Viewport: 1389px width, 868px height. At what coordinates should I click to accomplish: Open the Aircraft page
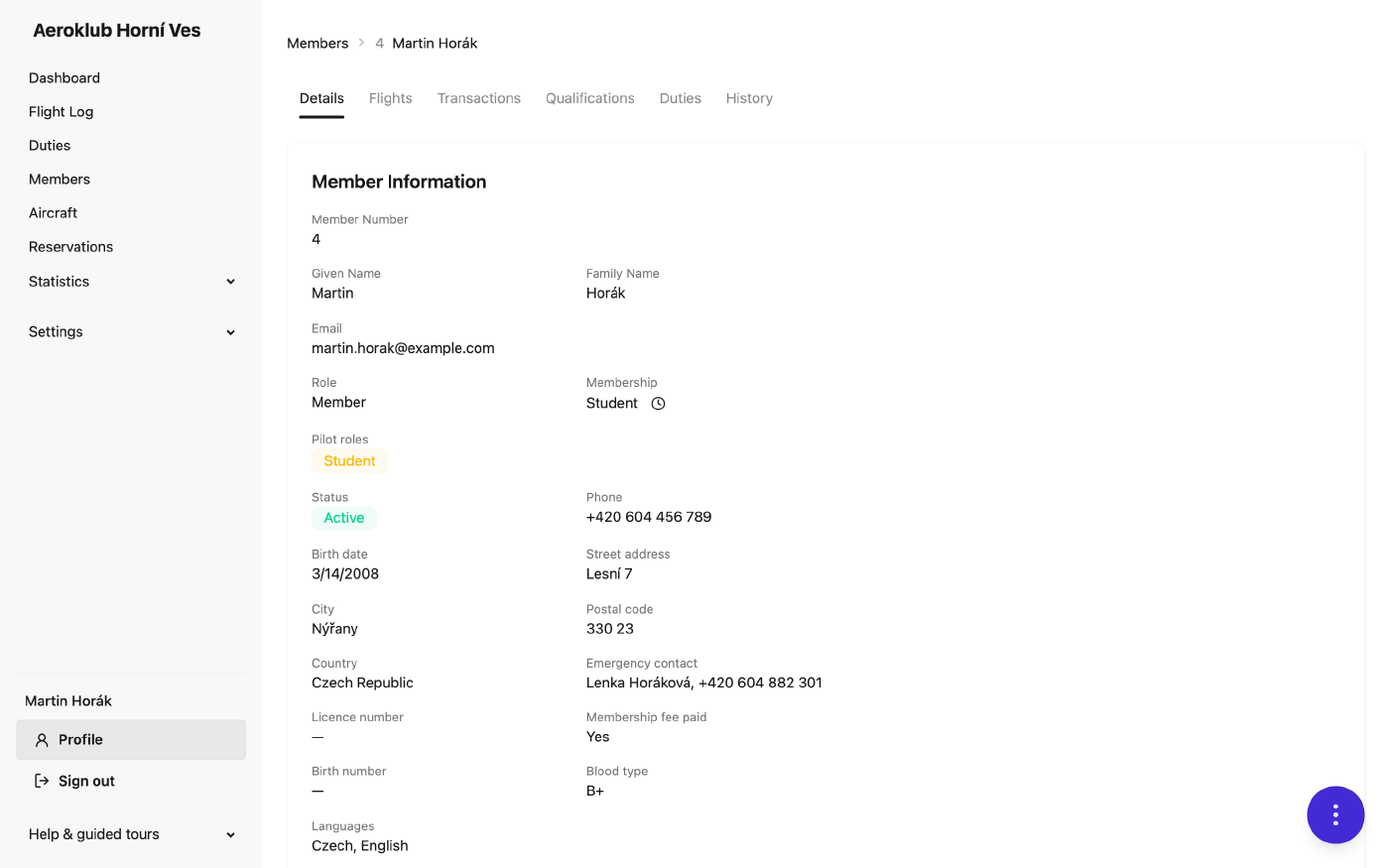click(54, 213)
